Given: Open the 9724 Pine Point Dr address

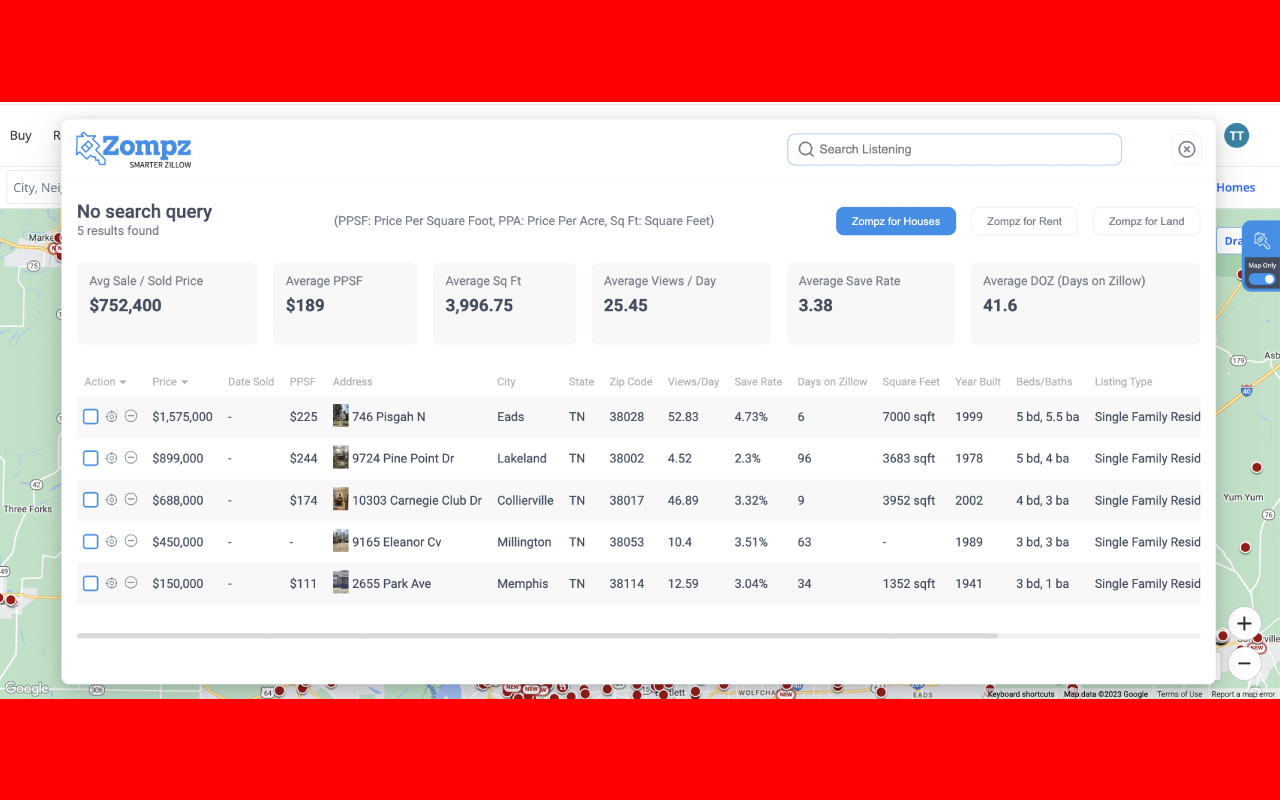Looking at the screenshot, I should point(403,458).
